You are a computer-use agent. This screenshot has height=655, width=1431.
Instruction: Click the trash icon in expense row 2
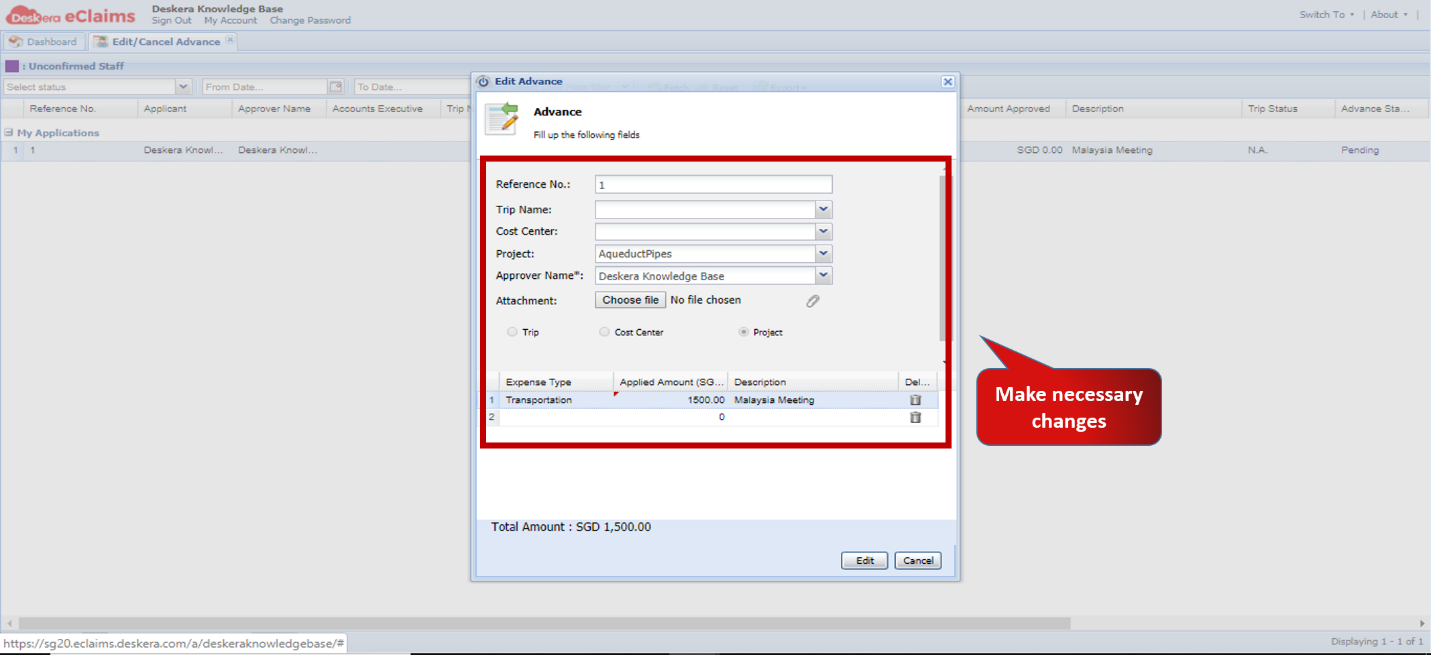click(915, 417)
